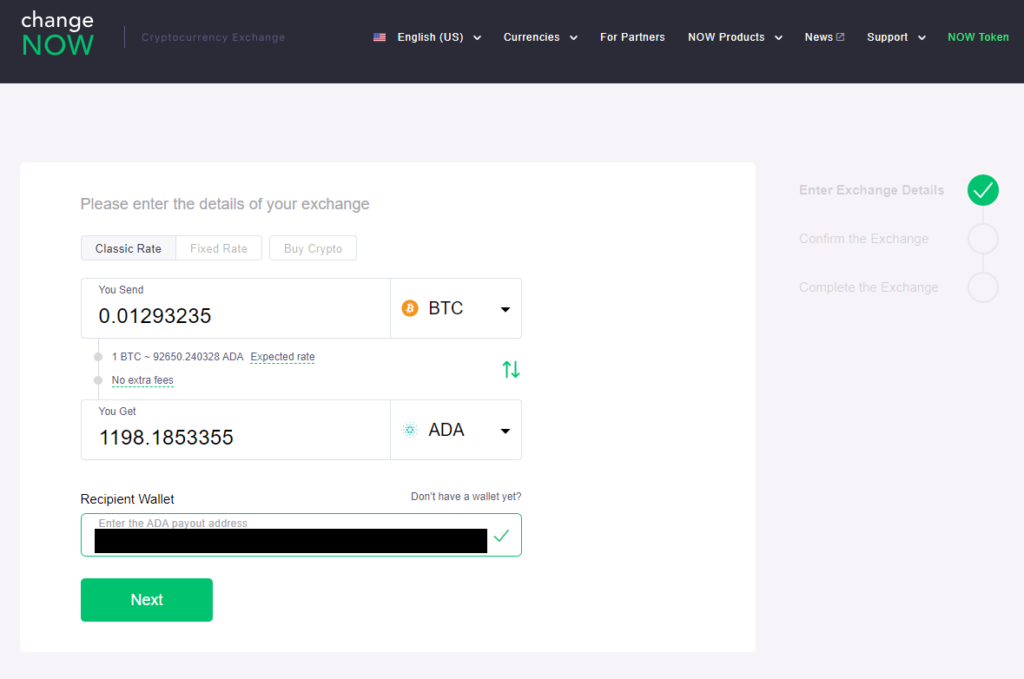Click the ADA payout address field
The image size is (1024, 679).
point(301,535)
